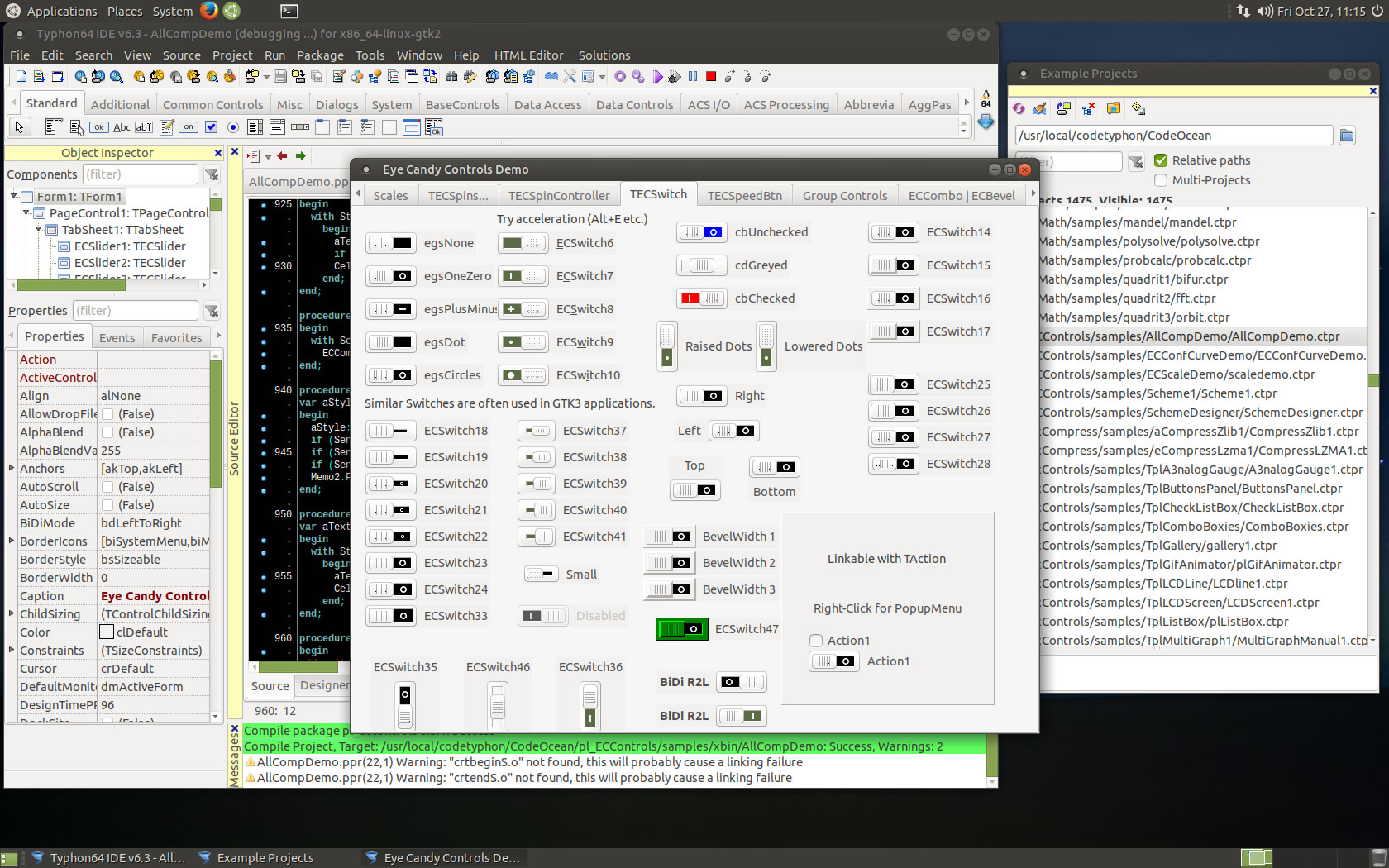Screen dimensions: 1389x868
Task: Click the Caption property value field
Action: pos(154,596)
